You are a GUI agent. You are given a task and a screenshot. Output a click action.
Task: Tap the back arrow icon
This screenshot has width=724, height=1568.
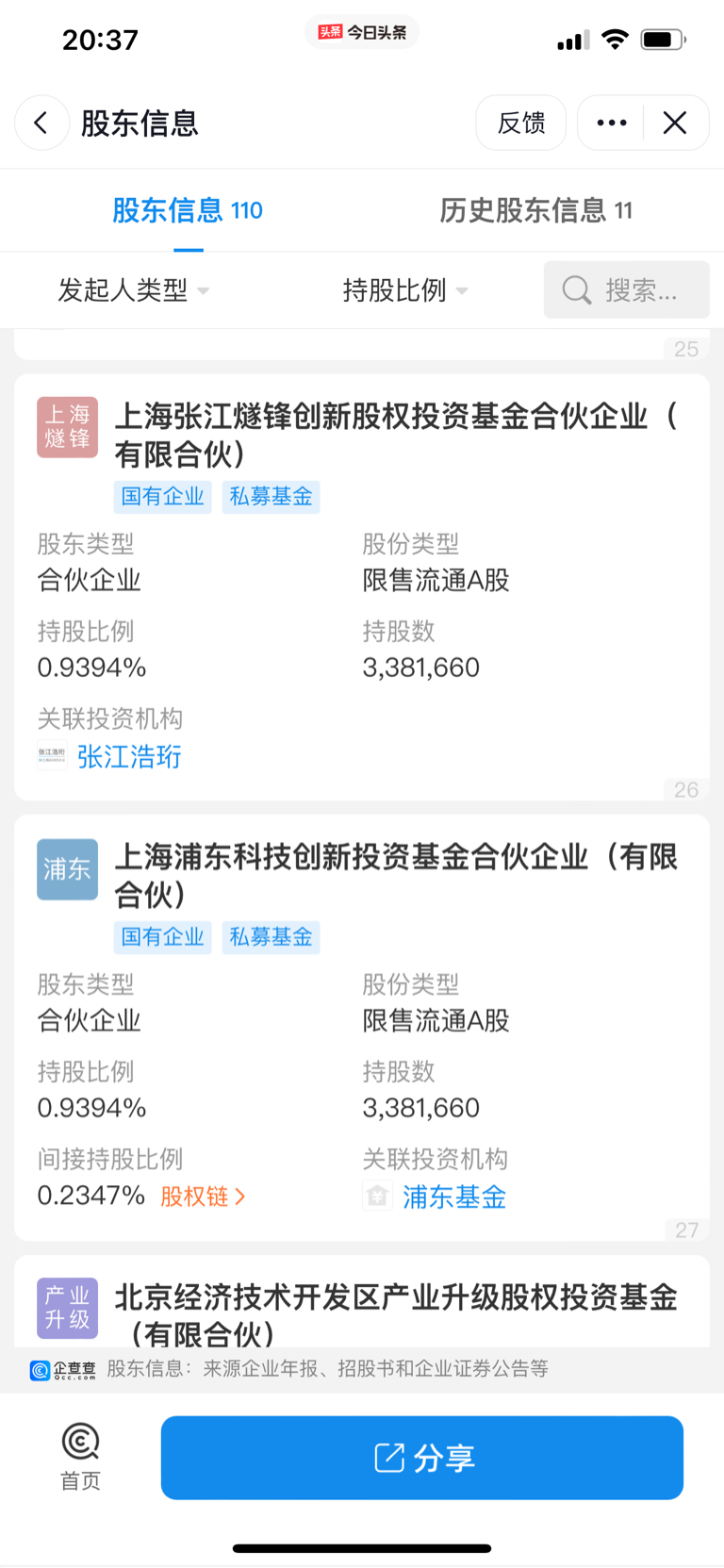point(41,123)
